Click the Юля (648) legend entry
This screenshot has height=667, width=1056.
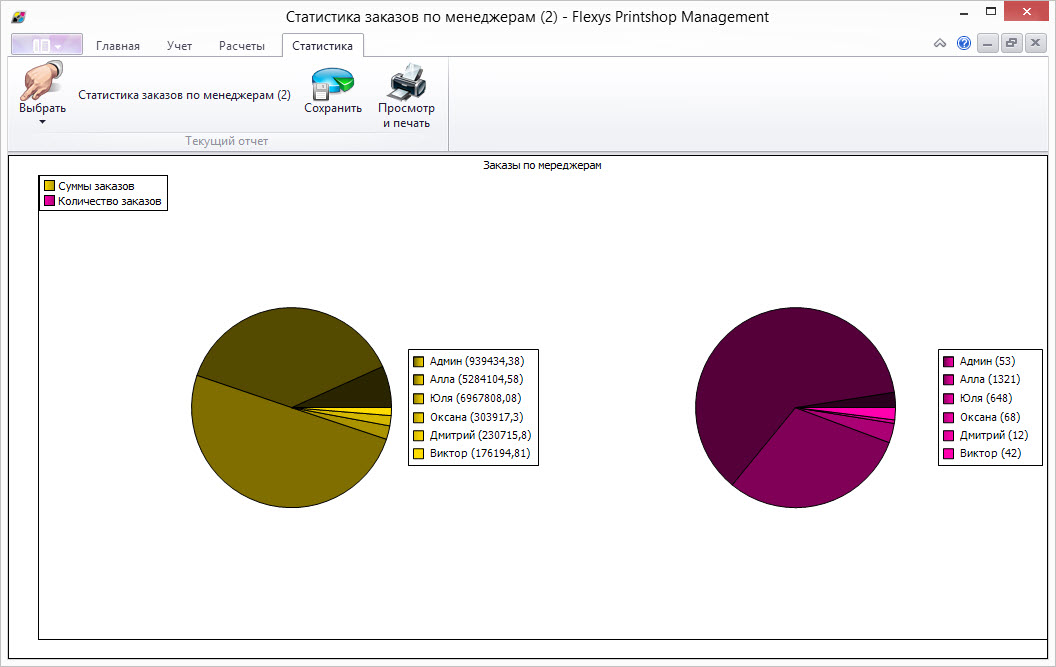click(978, 398)
